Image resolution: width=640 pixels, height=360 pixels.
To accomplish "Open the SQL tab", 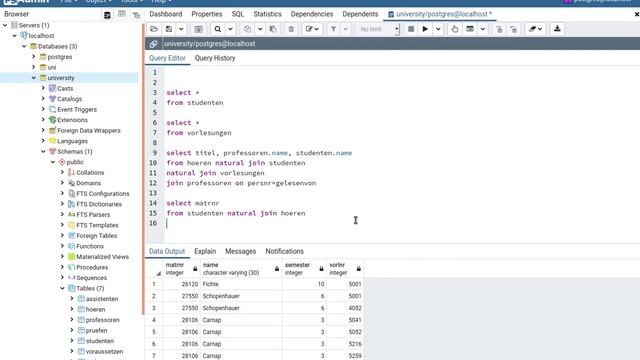I will pos(238,14).
